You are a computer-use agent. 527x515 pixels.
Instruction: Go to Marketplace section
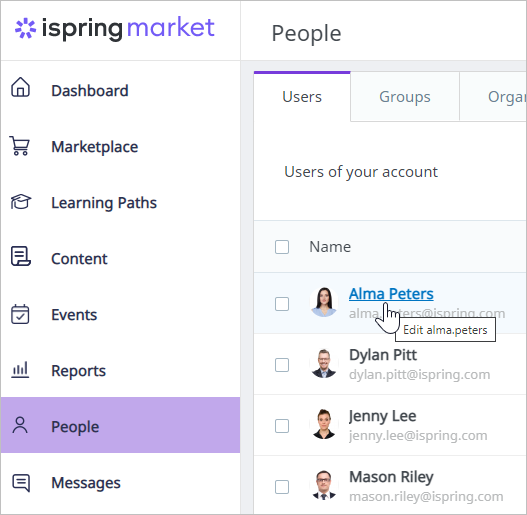pyautogui.click(x=120, y=147)
